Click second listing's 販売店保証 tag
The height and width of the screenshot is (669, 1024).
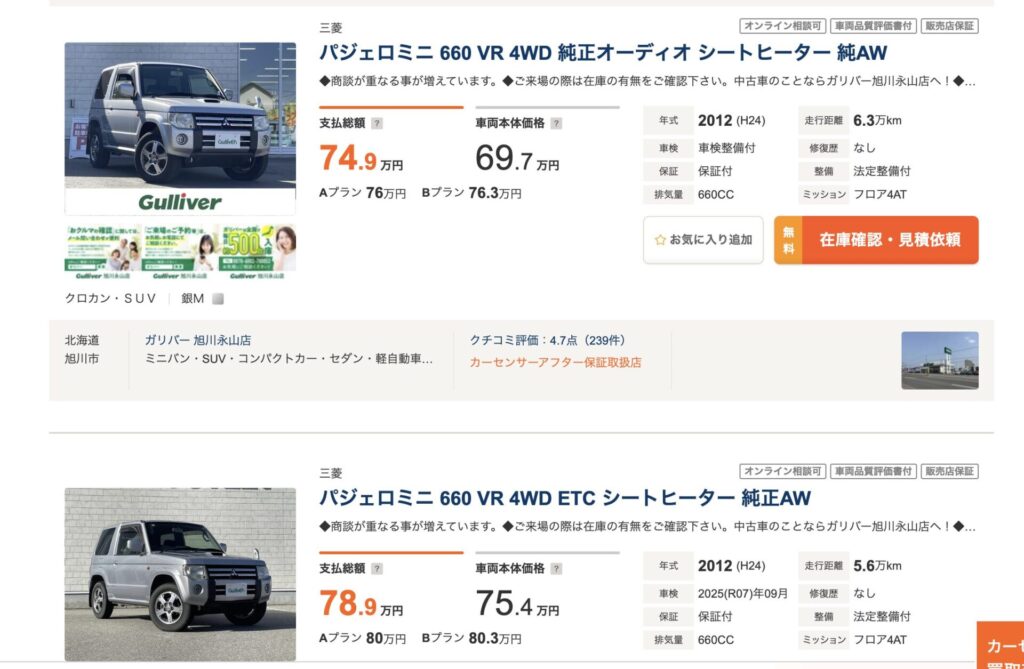point(950,471)
